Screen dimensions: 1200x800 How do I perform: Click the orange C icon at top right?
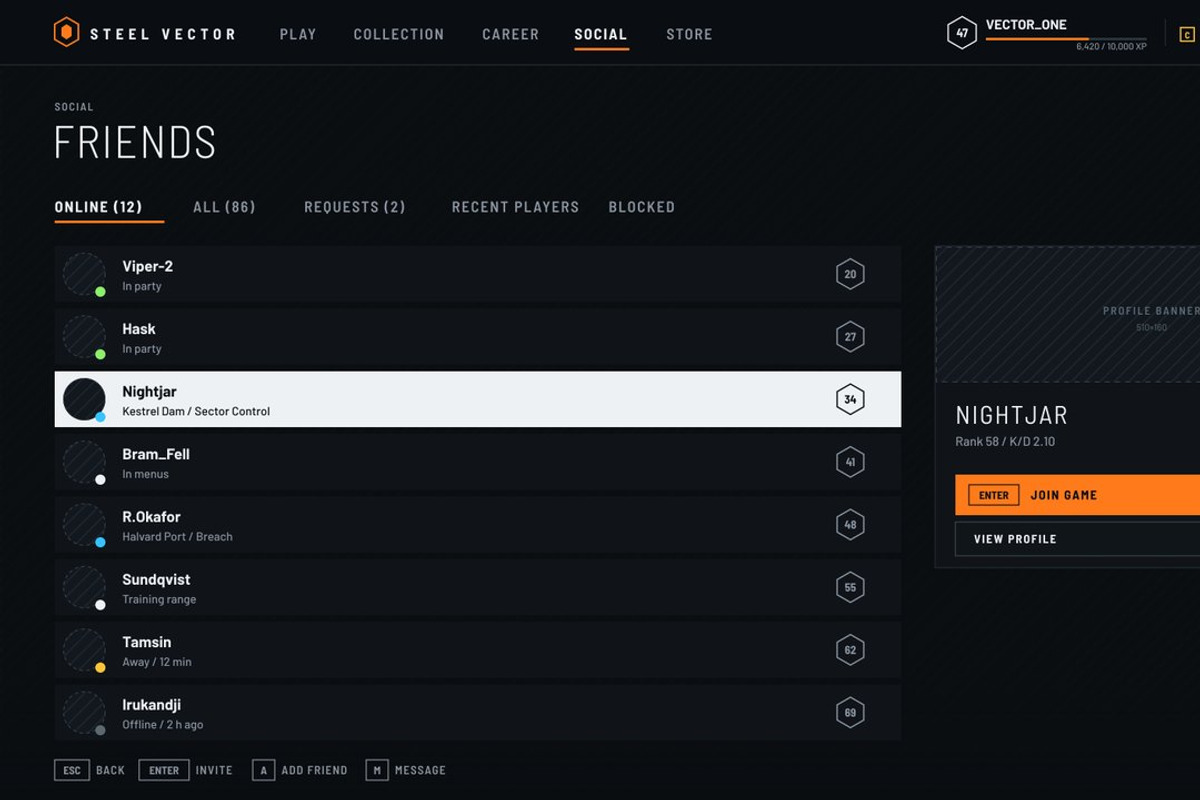[1187, 35]
